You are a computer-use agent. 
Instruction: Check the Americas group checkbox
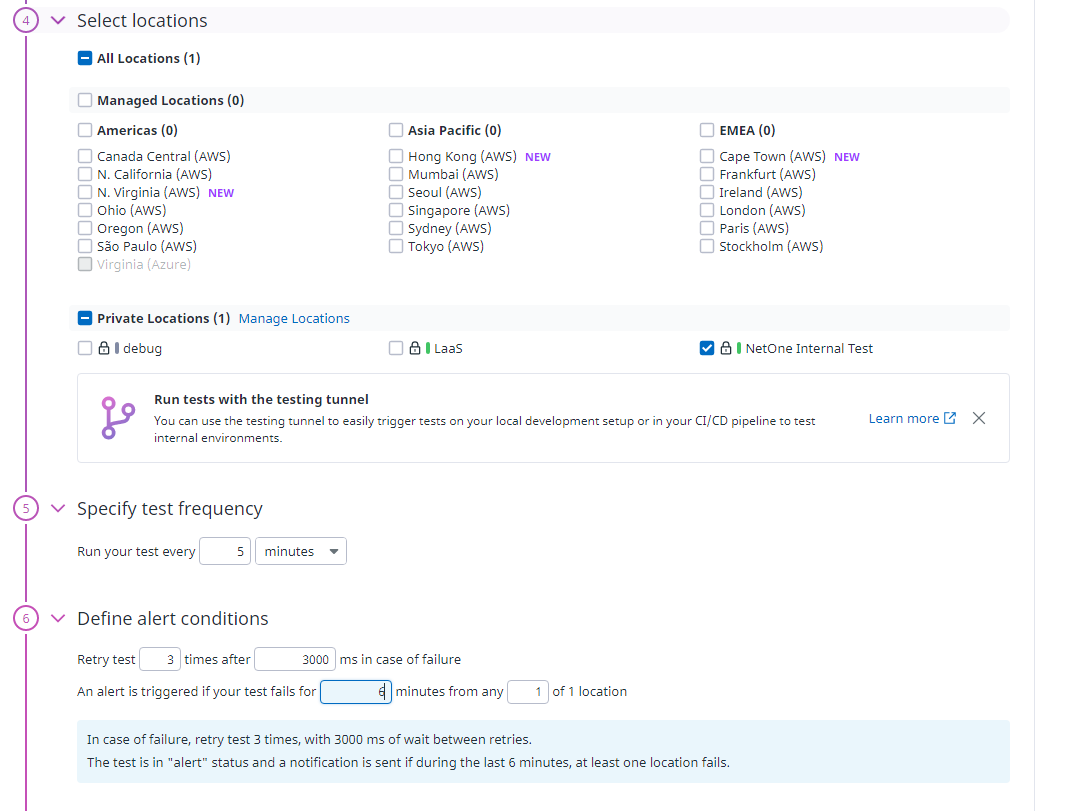(x=85, y=130)
